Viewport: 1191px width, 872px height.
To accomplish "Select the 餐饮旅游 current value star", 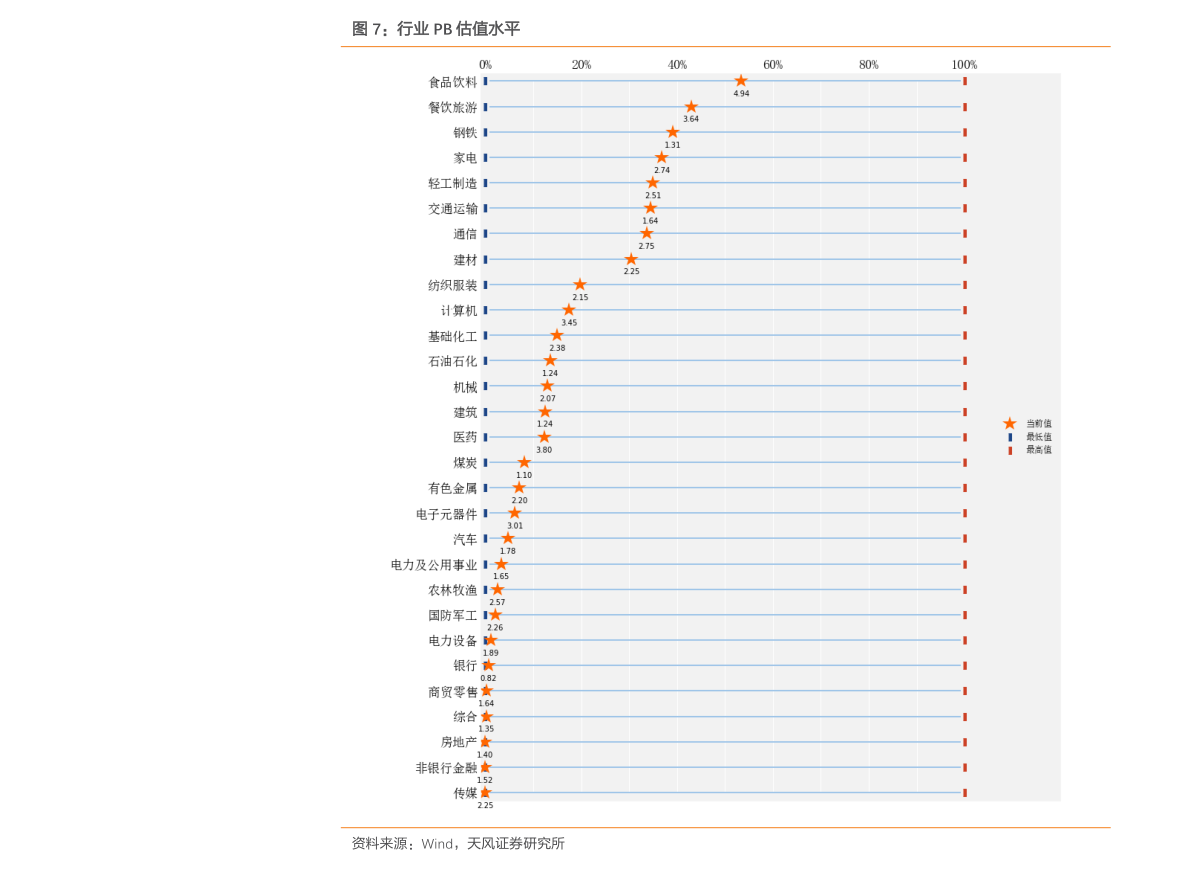I will [691, 107].
